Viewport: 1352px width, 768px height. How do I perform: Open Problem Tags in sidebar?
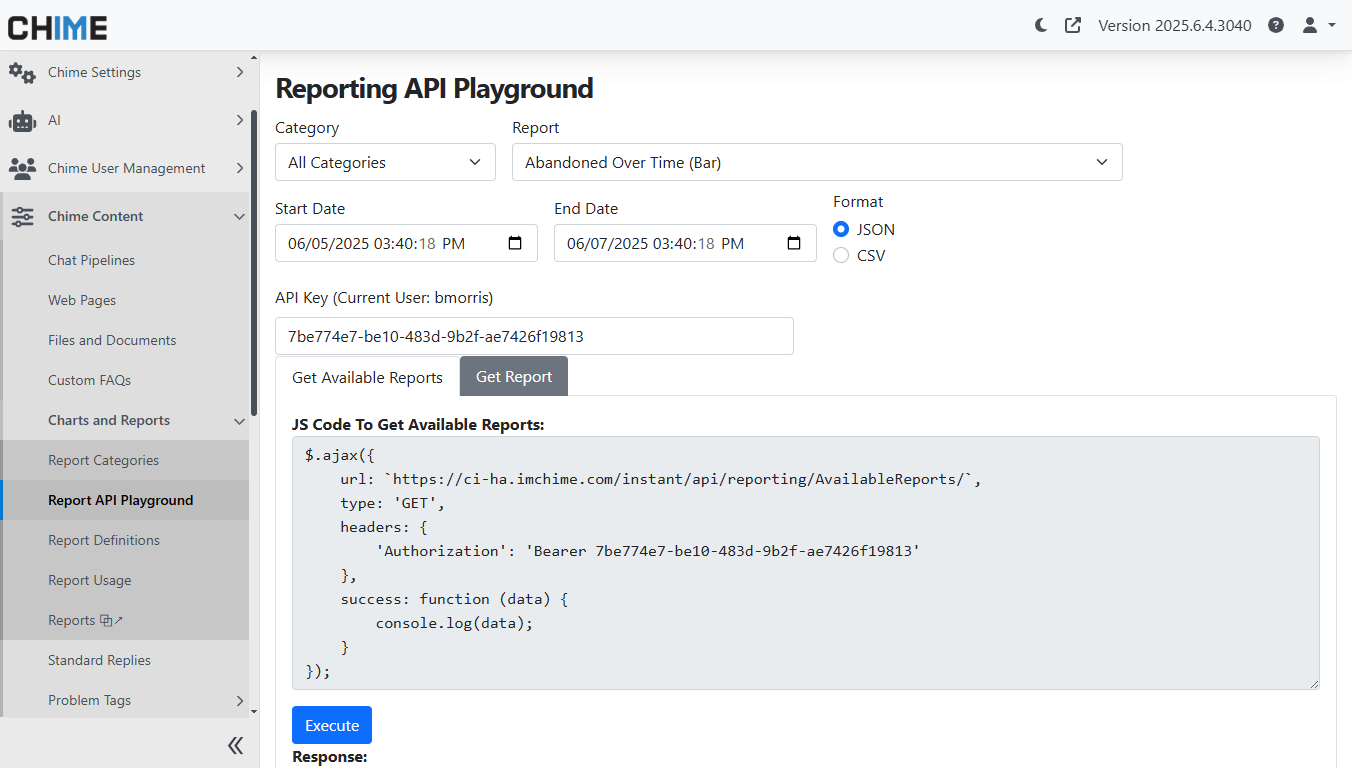[x=89, y=700]
